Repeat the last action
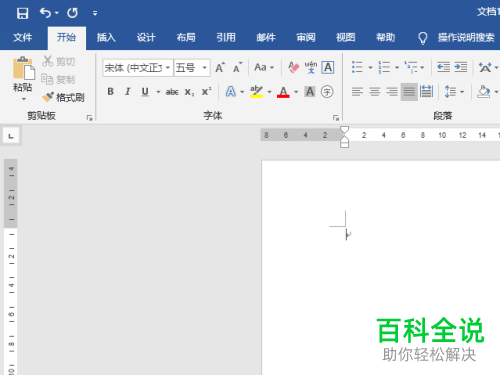Image resolution: width=500 pixels, height=375 pixels. (72, 13)
